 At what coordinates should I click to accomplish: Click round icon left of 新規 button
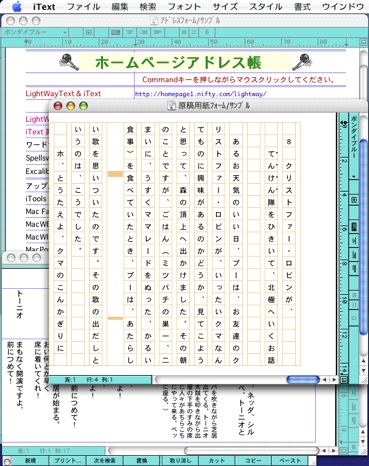(6, 461)
